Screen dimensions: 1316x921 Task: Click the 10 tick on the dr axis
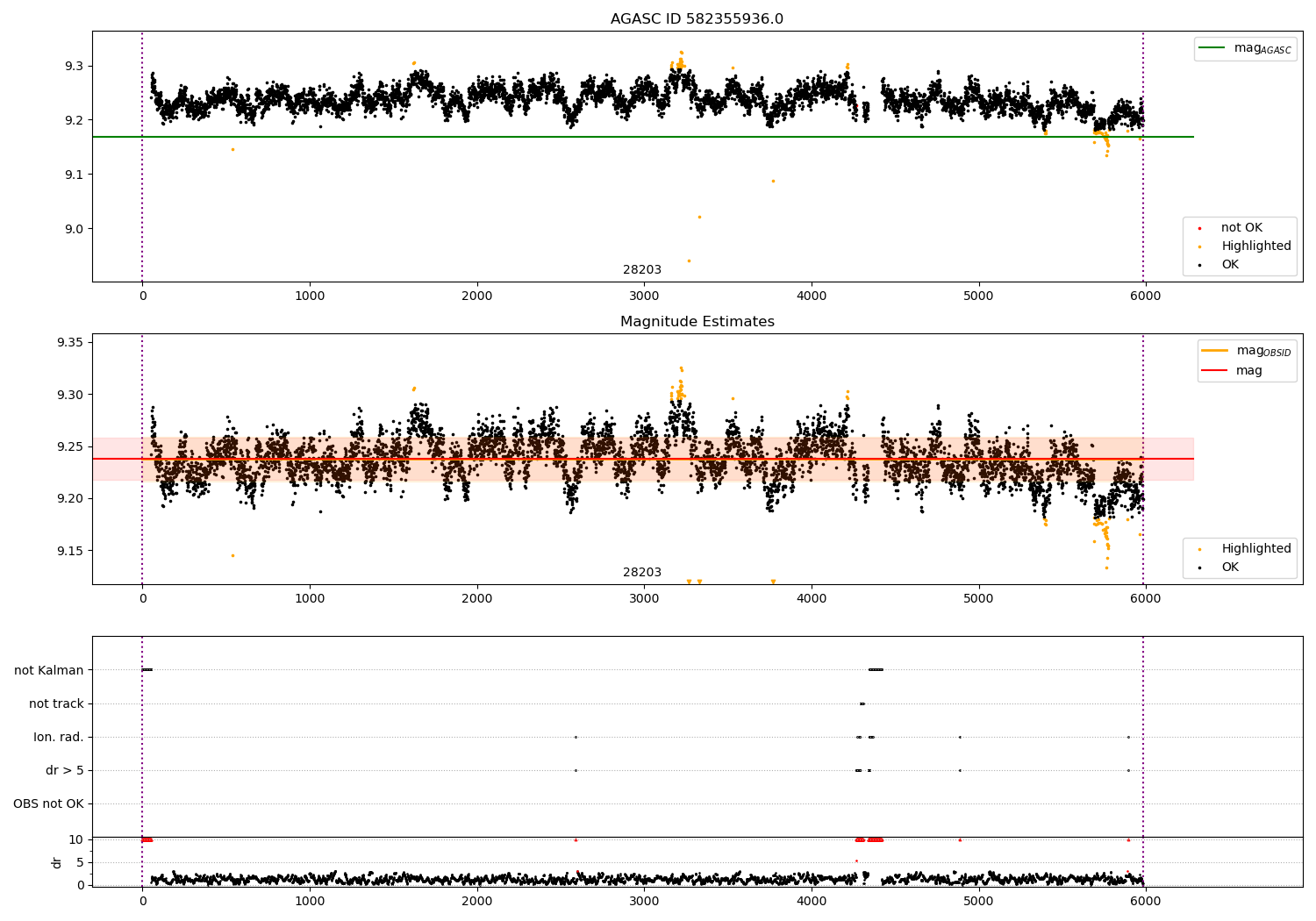(x=76, y=840)
